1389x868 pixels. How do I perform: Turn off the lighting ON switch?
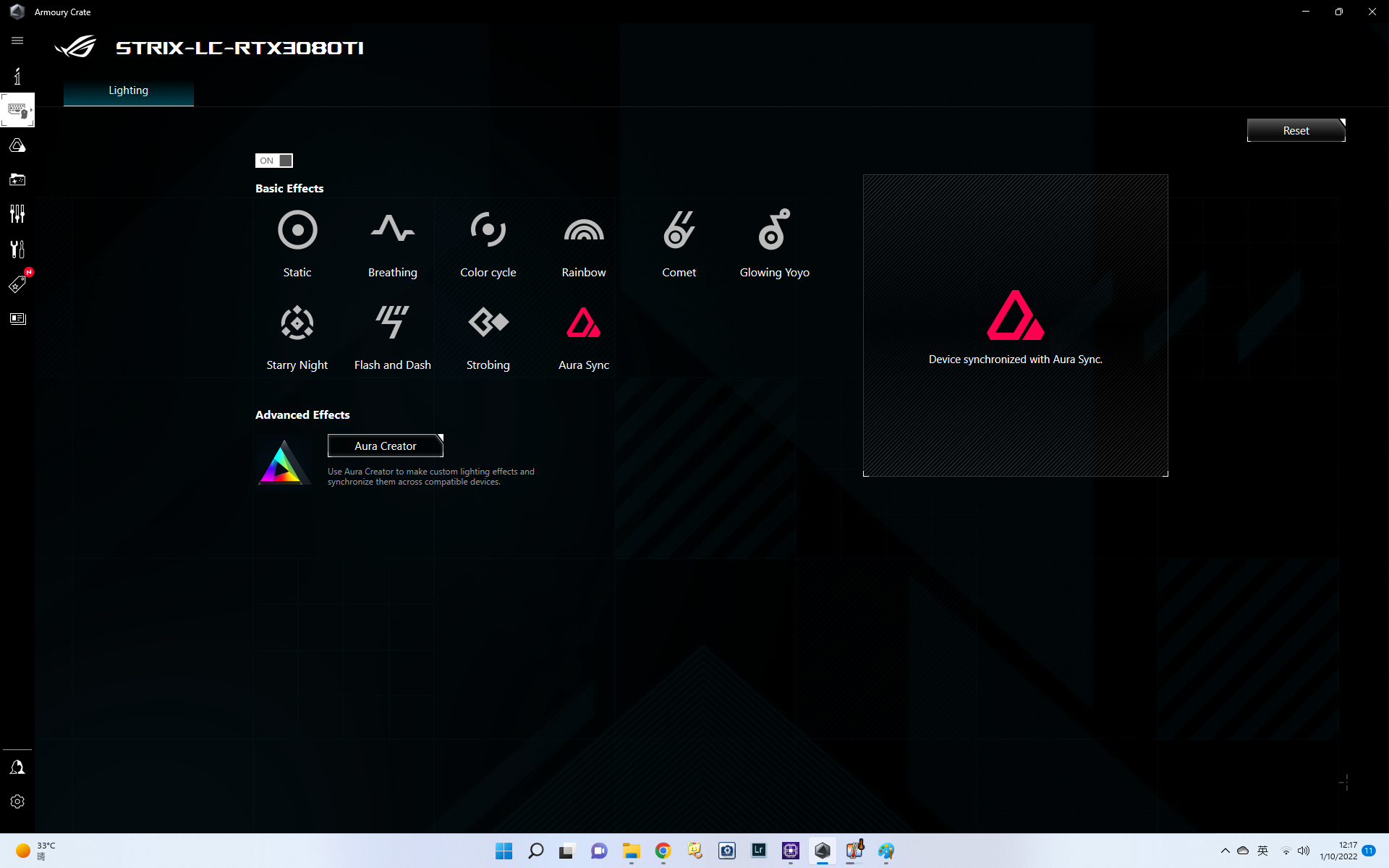(274, 161)
